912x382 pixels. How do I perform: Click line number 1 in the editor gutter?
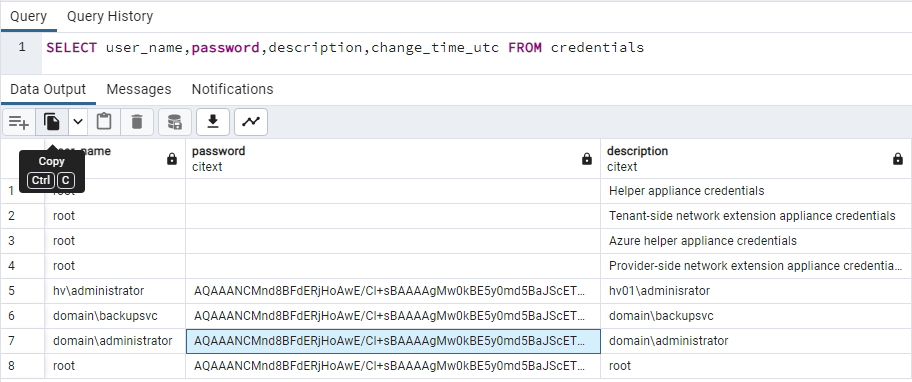pos(22,47)
